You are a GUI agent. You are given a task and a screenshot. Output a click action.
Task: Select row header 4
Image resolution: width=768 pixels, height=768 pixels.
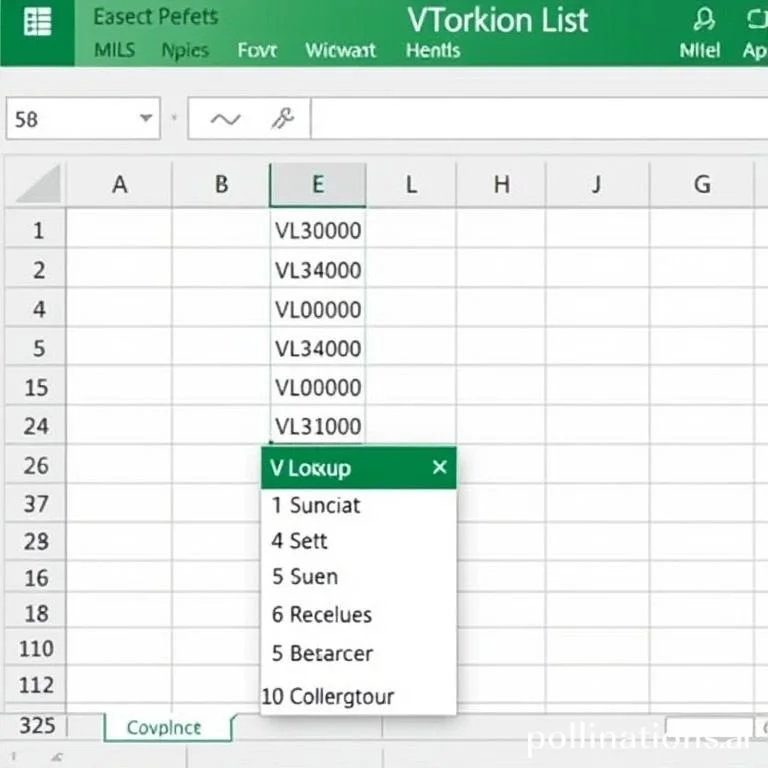coord(35,309)
